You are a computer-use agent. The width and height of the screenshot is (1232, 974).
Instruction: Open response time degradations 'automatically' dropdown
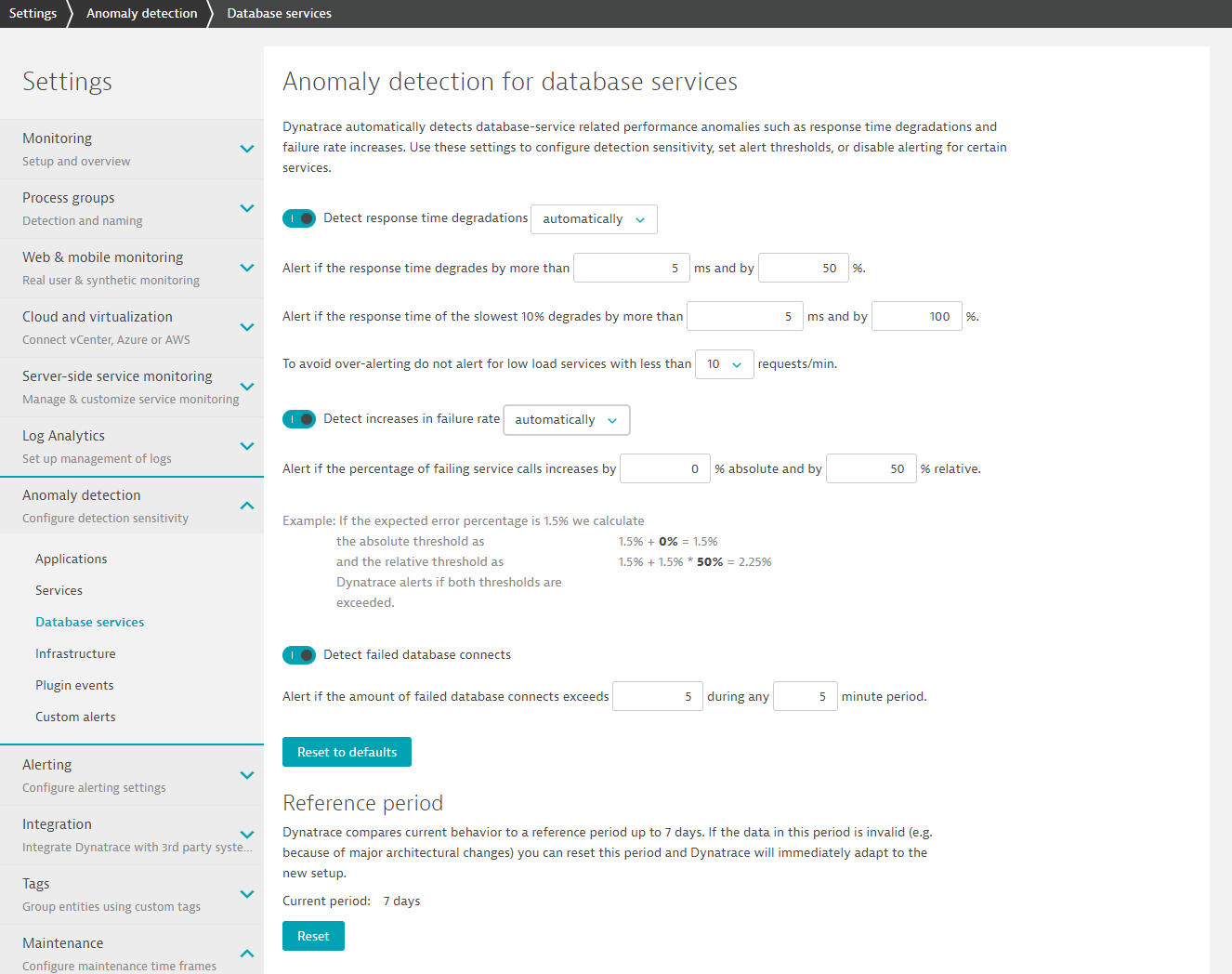point(594,219)
